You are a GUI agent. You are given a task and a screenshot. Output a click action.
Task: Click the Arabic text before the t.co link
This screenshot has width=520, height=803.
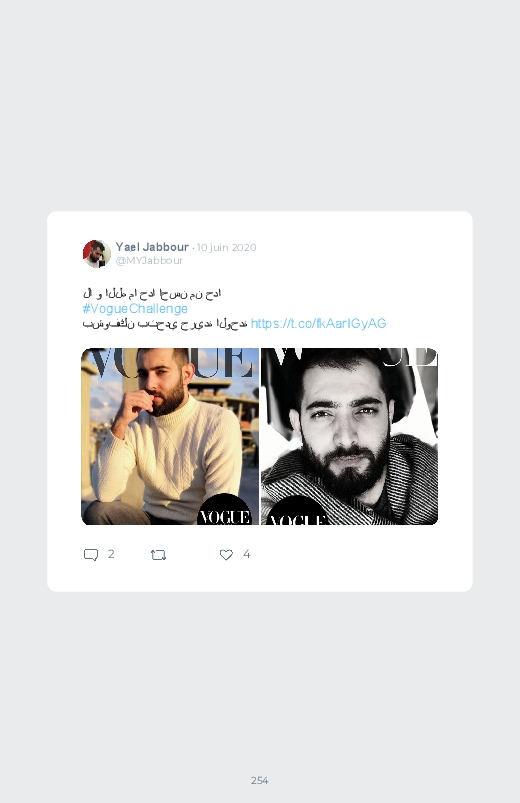pyautogui.click(x=165, y=324)
